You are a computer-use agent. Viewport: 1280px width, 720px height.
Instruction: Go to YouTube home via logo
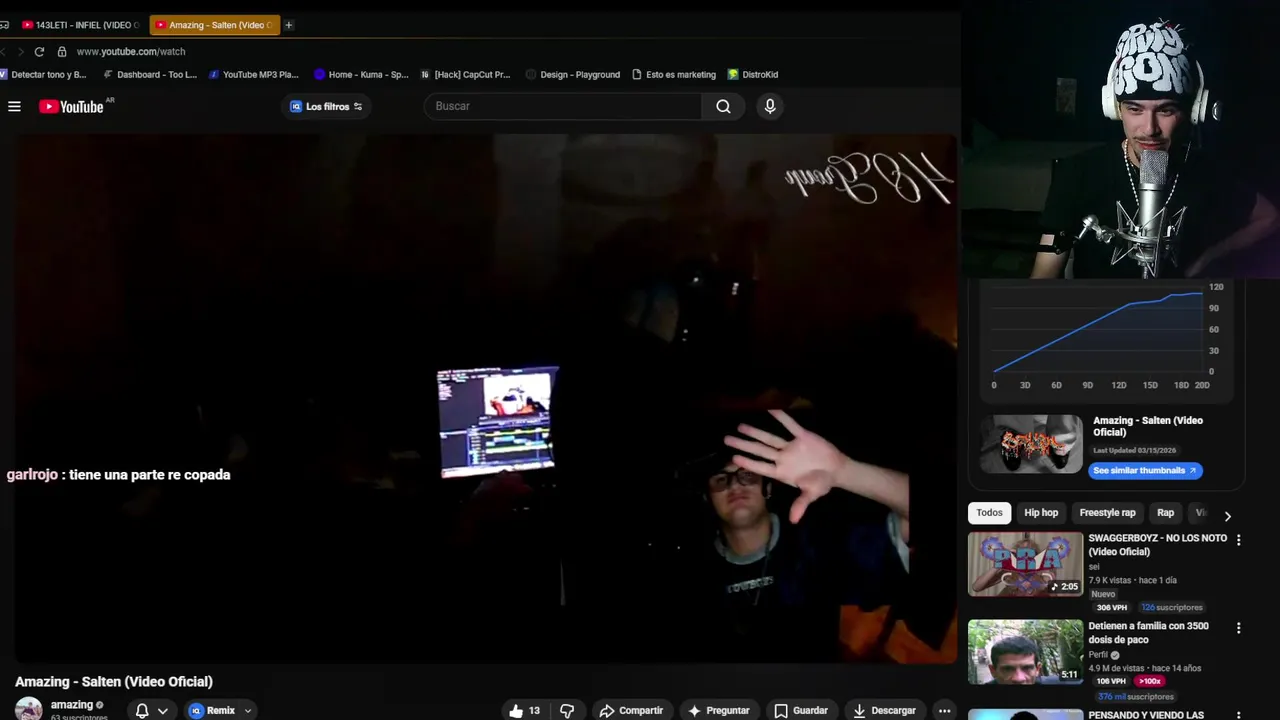point(71,106)
